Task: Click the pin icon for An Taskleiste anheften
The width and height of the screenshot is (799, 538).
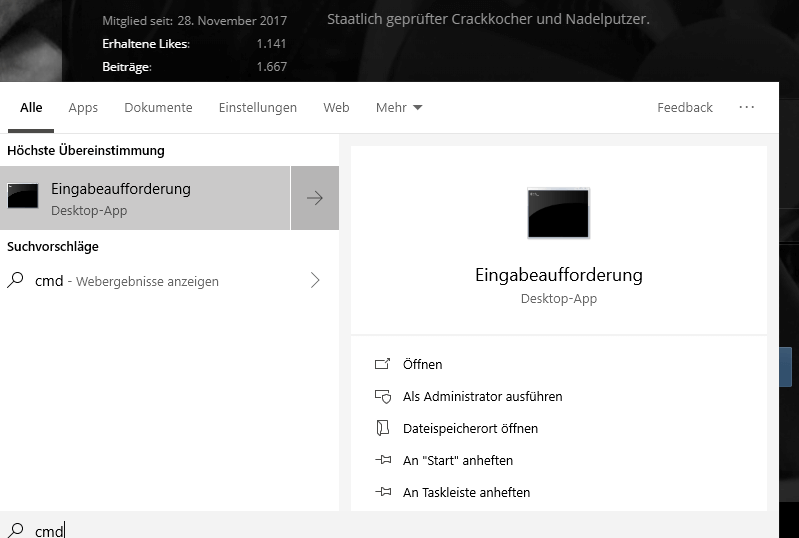Action: [383, 492]
